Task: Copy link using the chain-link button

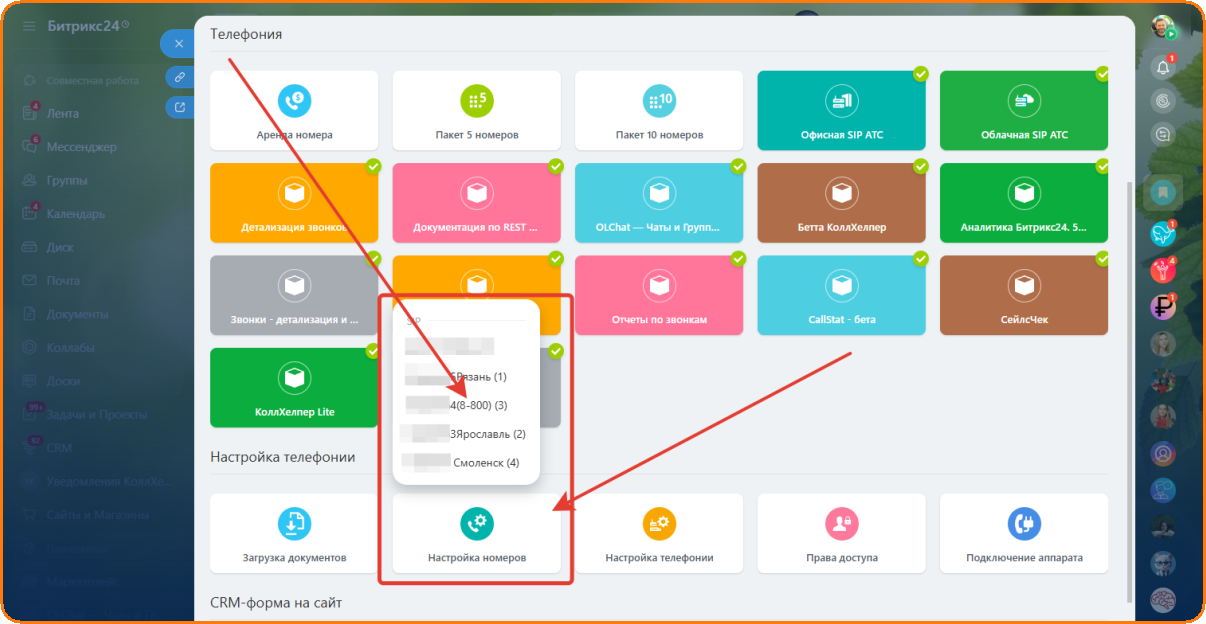Action: (179, 76)
